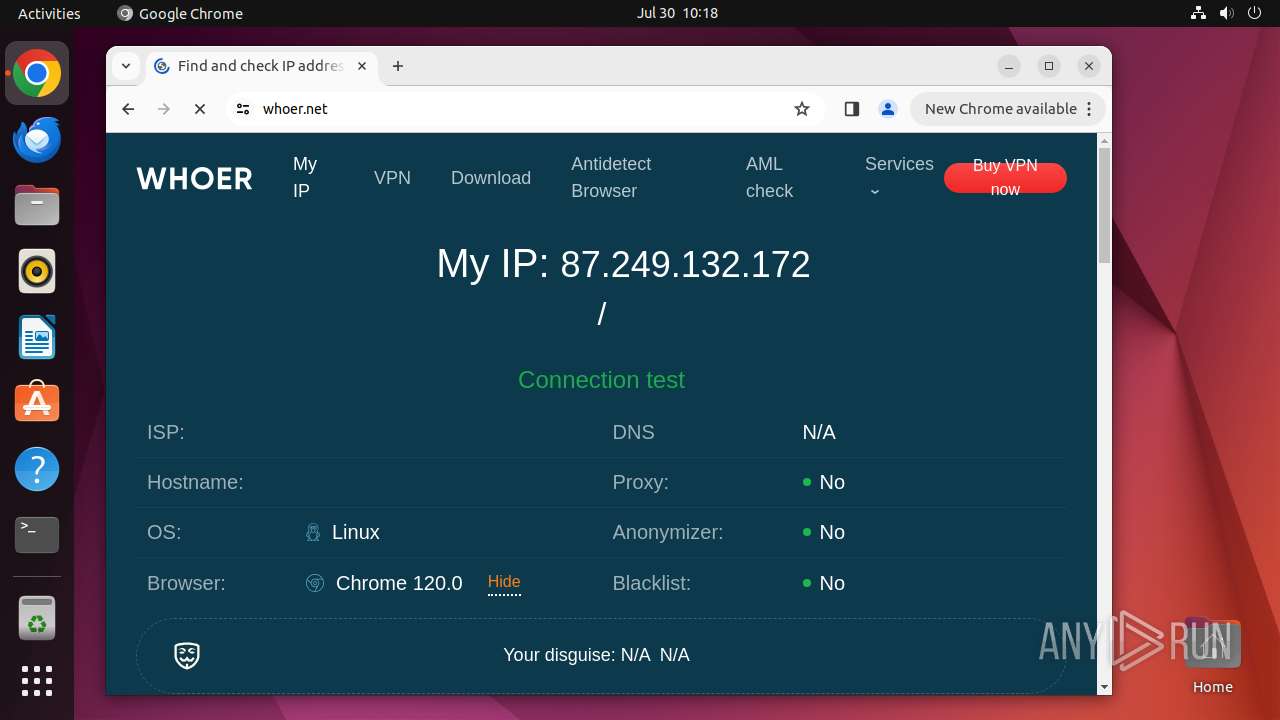The image size is (1280, 720).
Task: Click Chrome 120.0 browser text
Action: pyautogui.click(x=399, y=583)
